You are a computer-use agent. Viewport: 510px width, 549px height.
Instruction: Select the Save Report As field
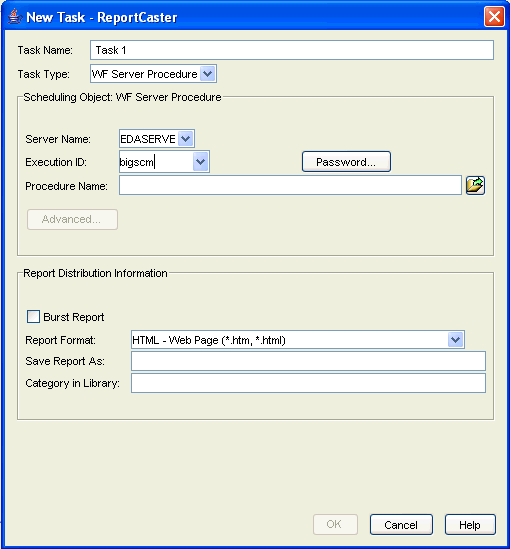tap(308, 361)
